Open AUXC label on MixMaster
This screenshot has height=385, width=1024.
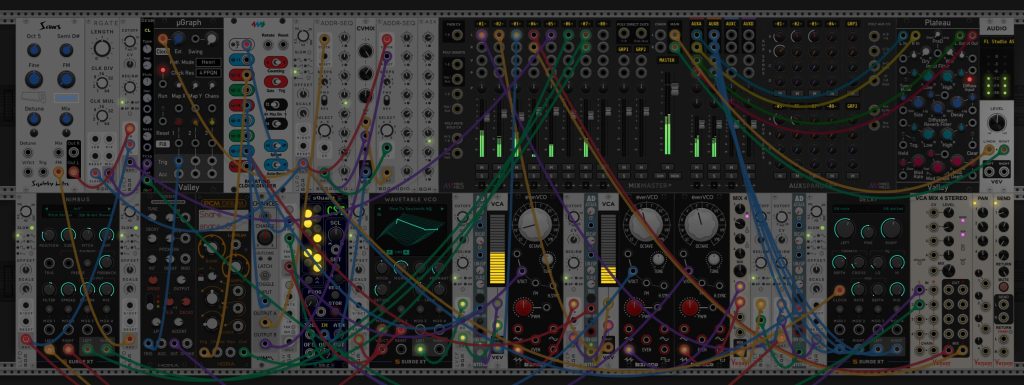coord(731,24)
